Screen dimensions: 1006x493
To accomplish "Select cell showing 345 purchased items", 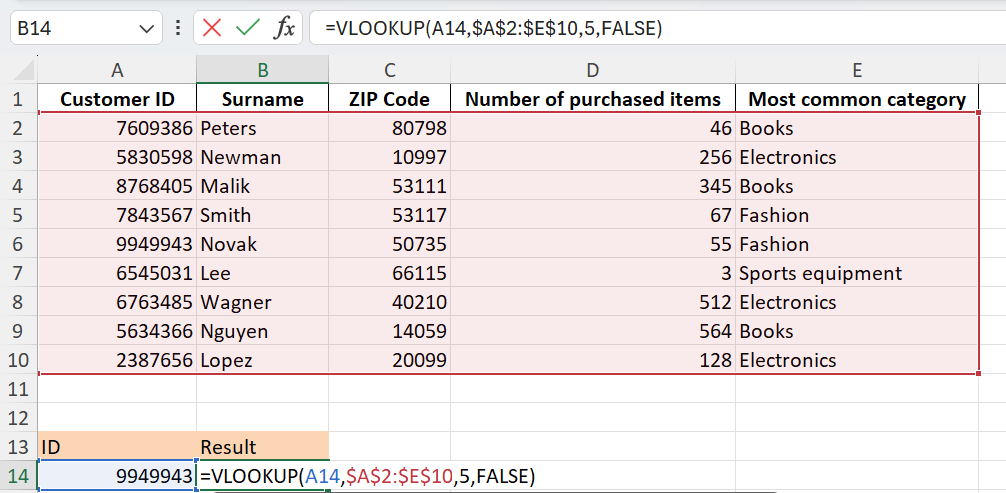I will pyautogui.click(x=593, y=186).
